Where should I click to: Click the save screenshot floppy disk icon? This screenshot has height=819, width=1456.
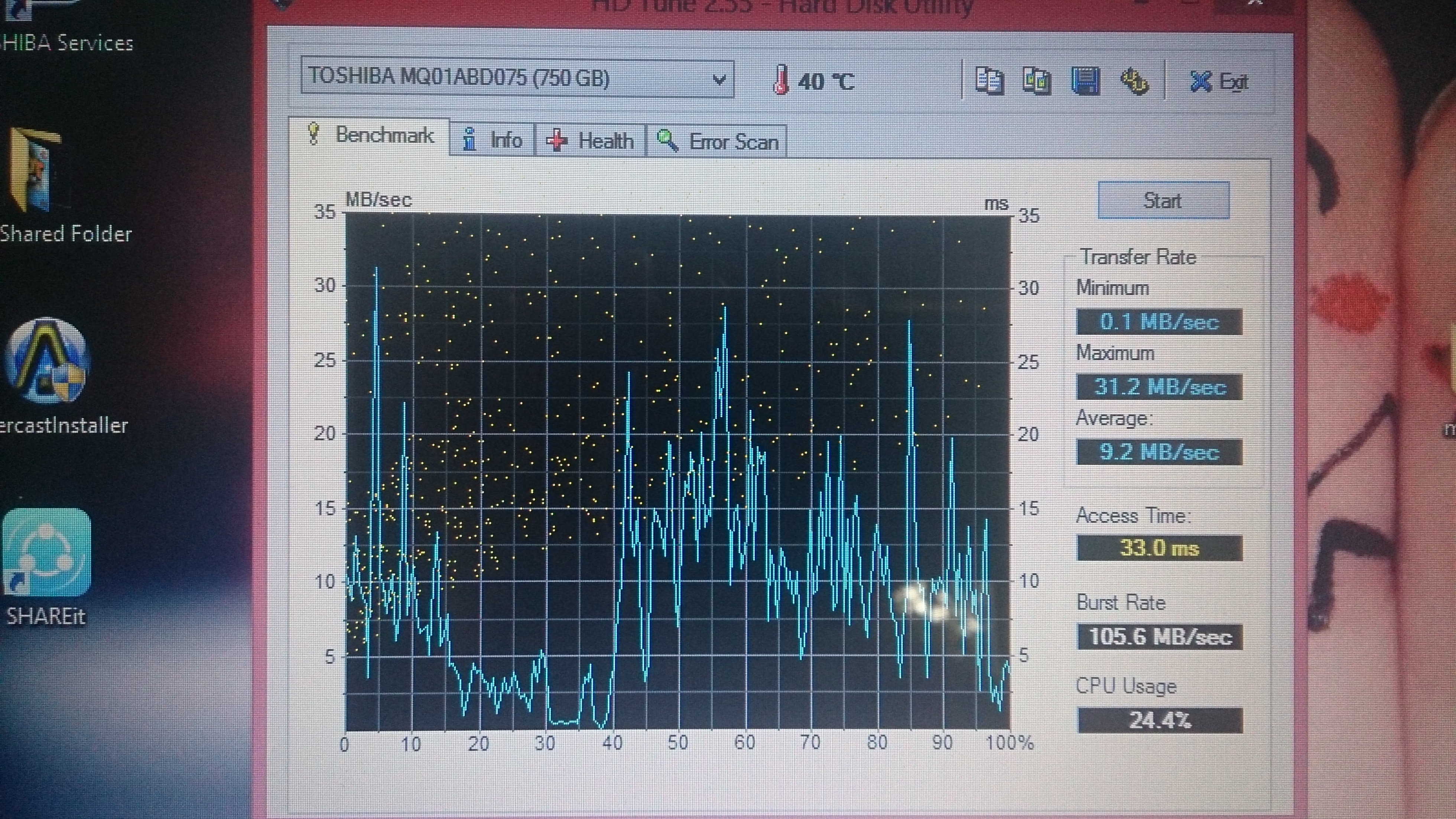(1086, 81)
